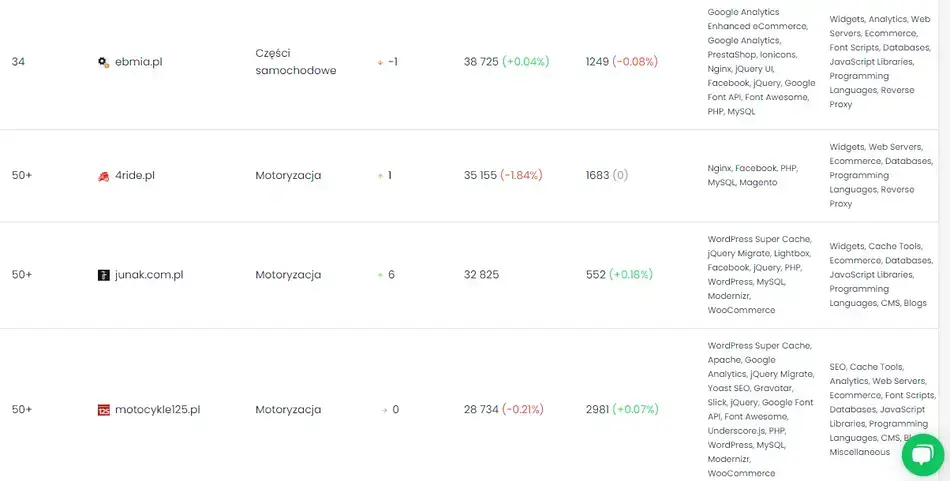This screenshot has width=950, height=481.
Task: Click Motoryzacja category in the junak.com.pl row
Action: point(288,275)
